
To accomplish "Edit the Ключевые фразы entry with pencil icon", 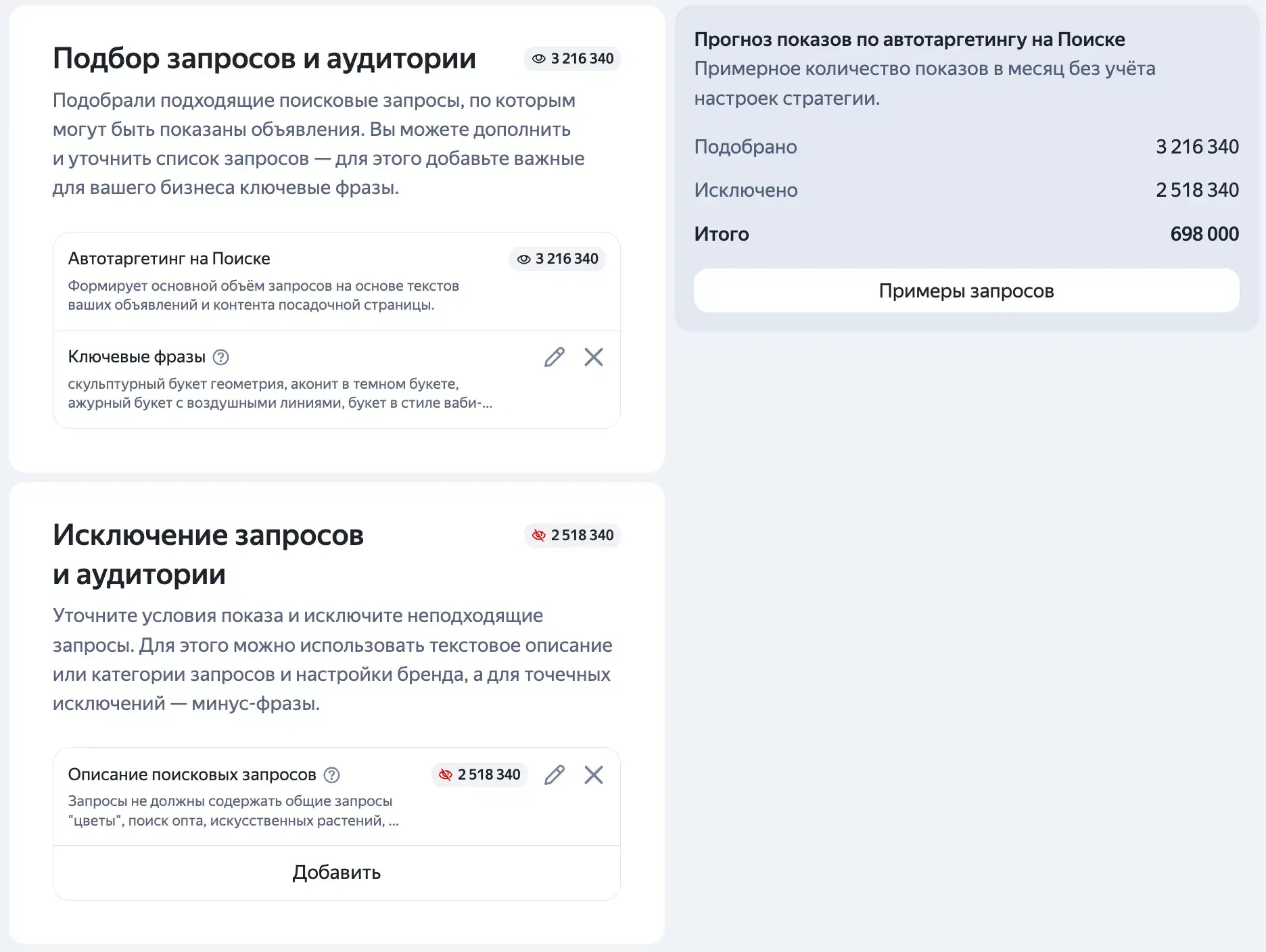I will pyautogui.click(x=555, y=357).
